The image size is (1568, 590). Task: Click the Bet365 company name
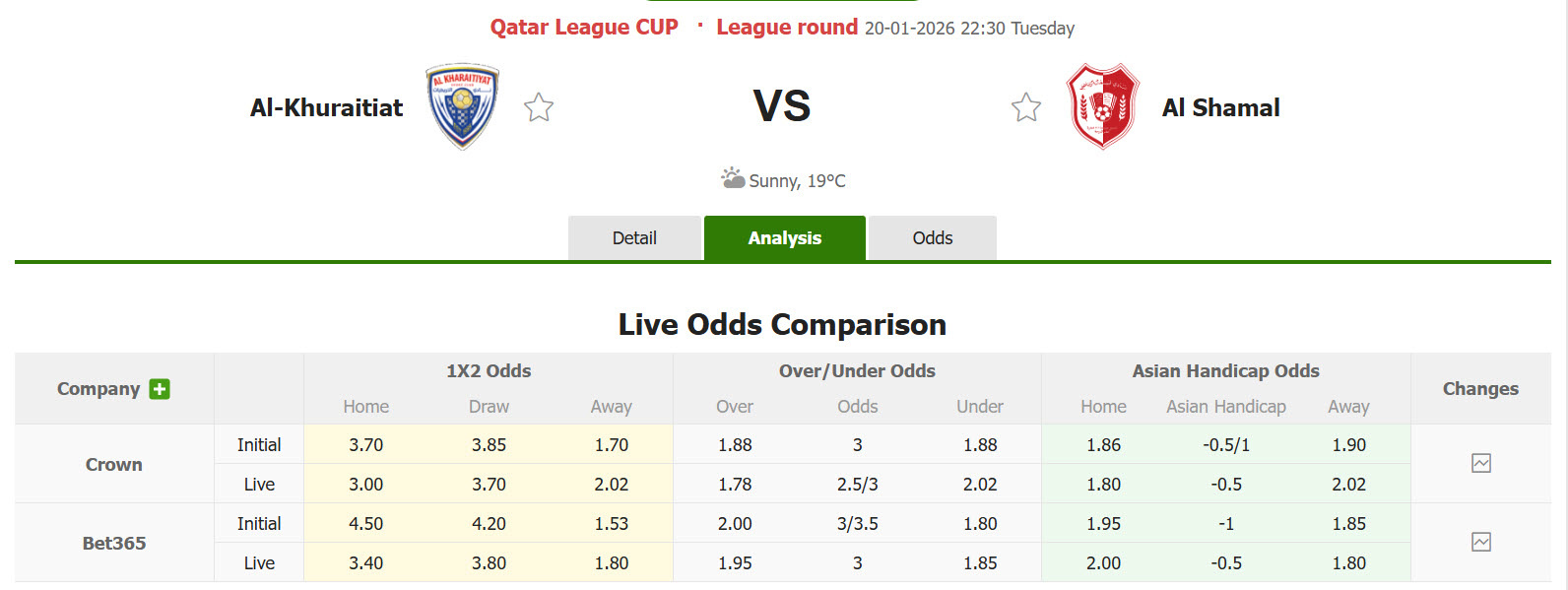112,542
